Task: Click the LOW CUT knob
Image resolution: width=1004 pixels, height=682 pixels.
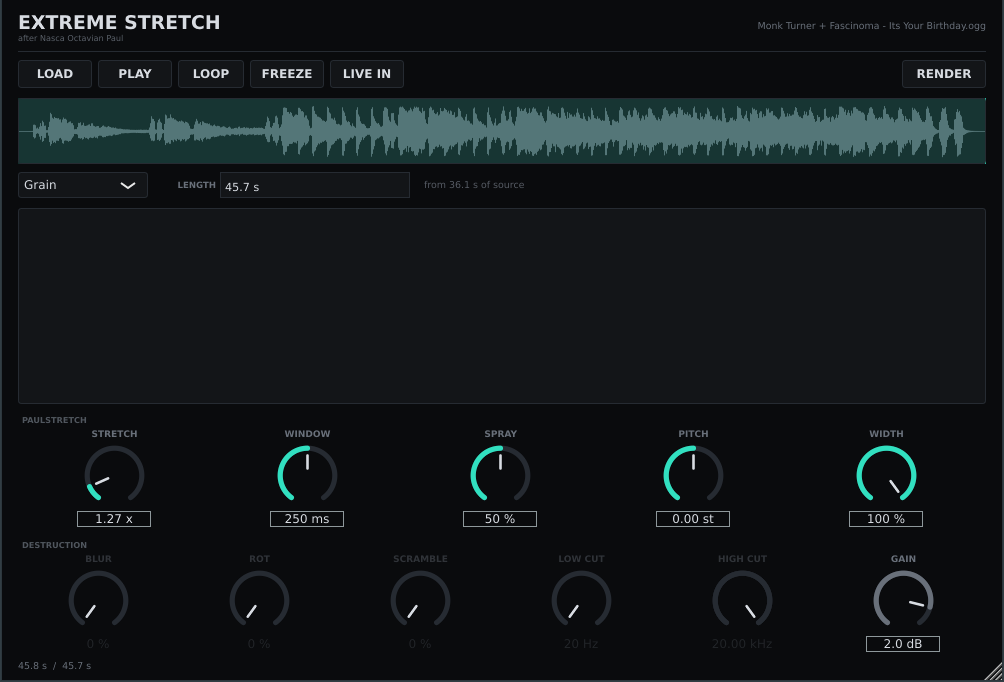Action: (581, 600)
